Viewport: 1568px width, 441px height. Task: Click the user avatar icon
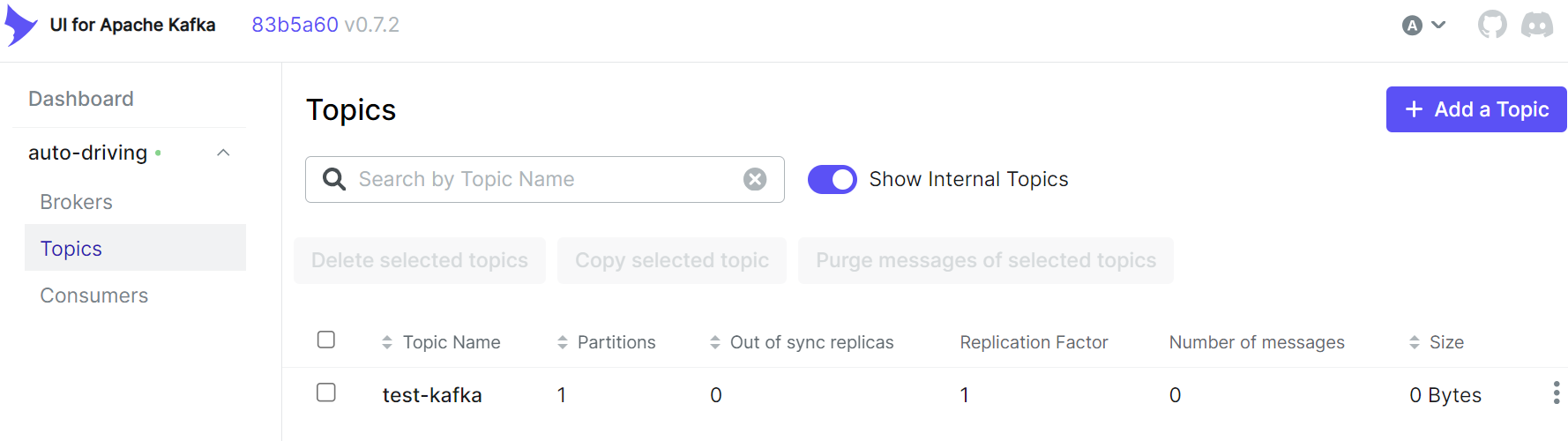pyautogui.click(x=1412, y=26)
